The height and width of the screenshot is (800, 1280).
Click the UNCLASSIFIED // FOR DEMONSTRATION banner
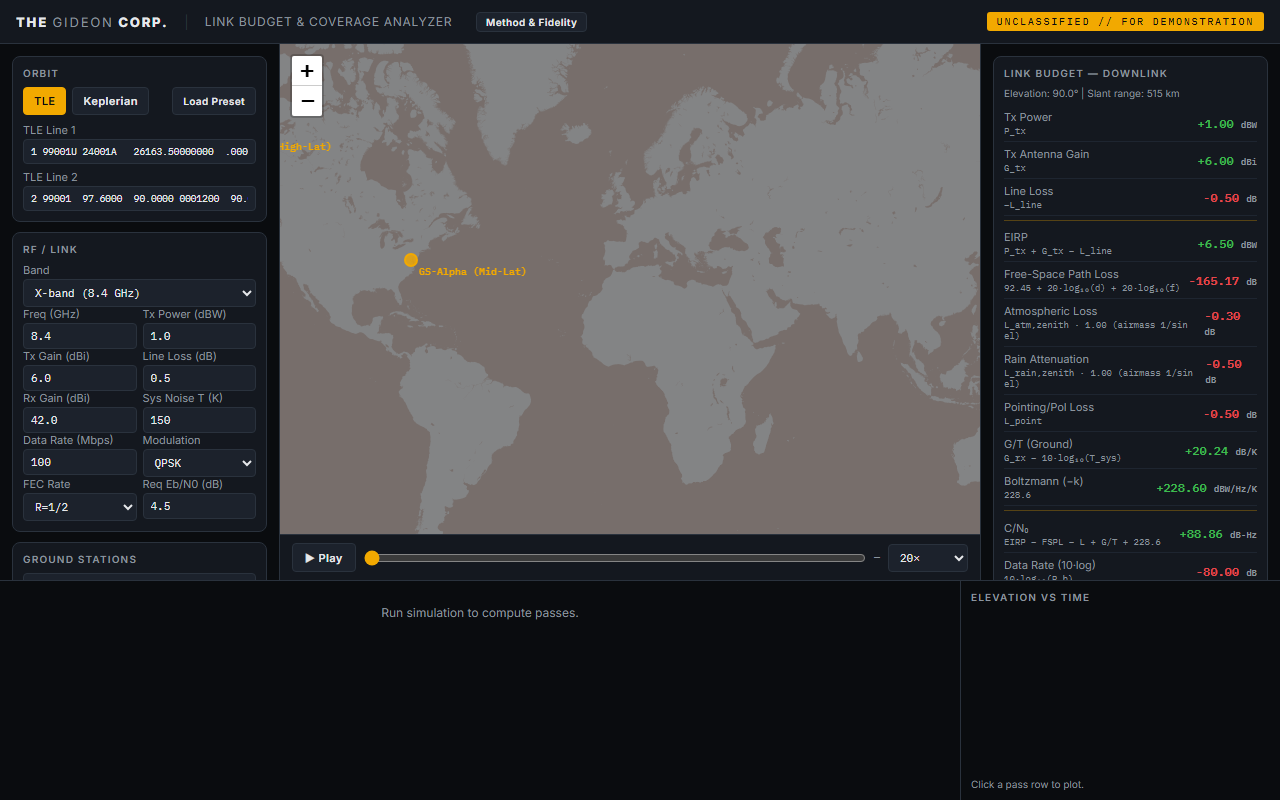click(1125, 22)
